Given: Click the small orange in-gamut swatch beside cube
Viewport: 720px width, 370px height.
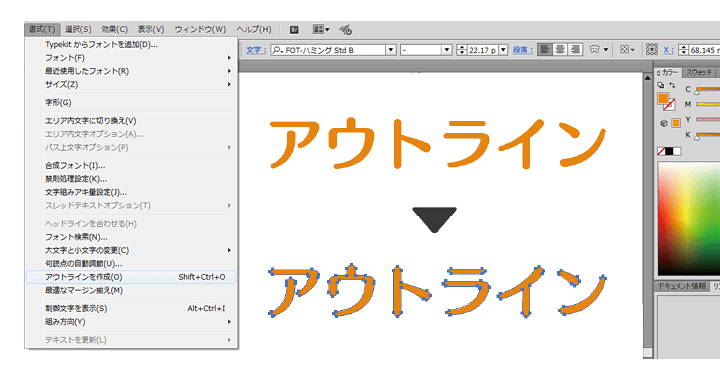Looking at the screenshot, I should point(675,123).
